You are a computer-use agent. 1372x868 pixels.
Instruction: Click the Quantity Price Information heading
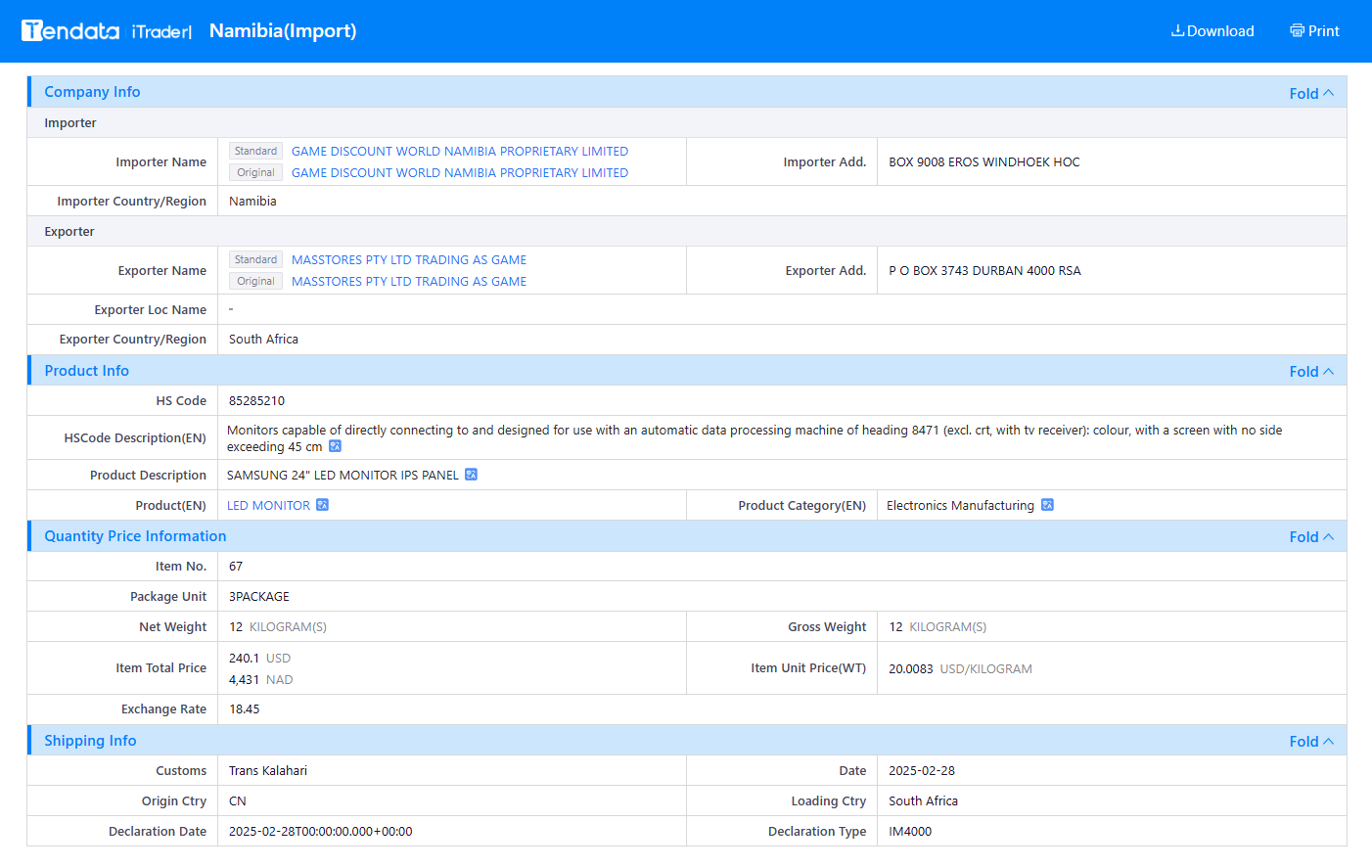(135, 535)
